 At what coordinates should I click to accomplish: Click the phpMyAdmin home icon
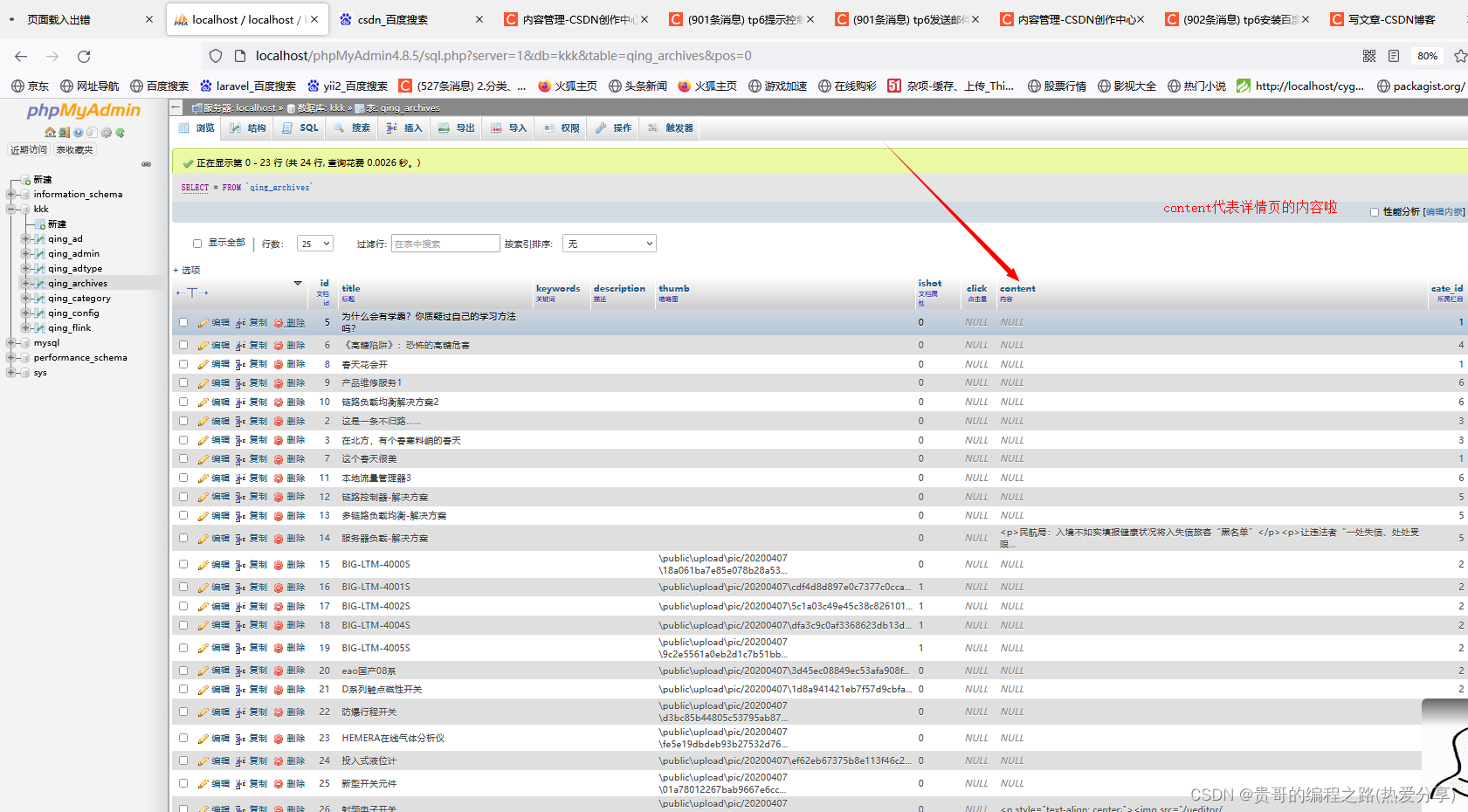click(50, 133)
